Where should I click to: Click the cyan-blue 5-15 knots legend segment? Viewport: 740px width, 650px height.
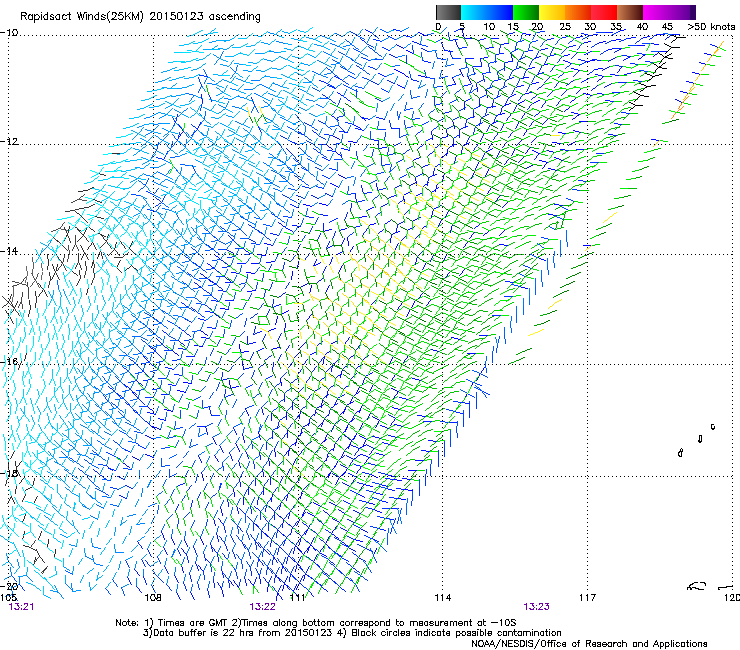click(487, 12)
